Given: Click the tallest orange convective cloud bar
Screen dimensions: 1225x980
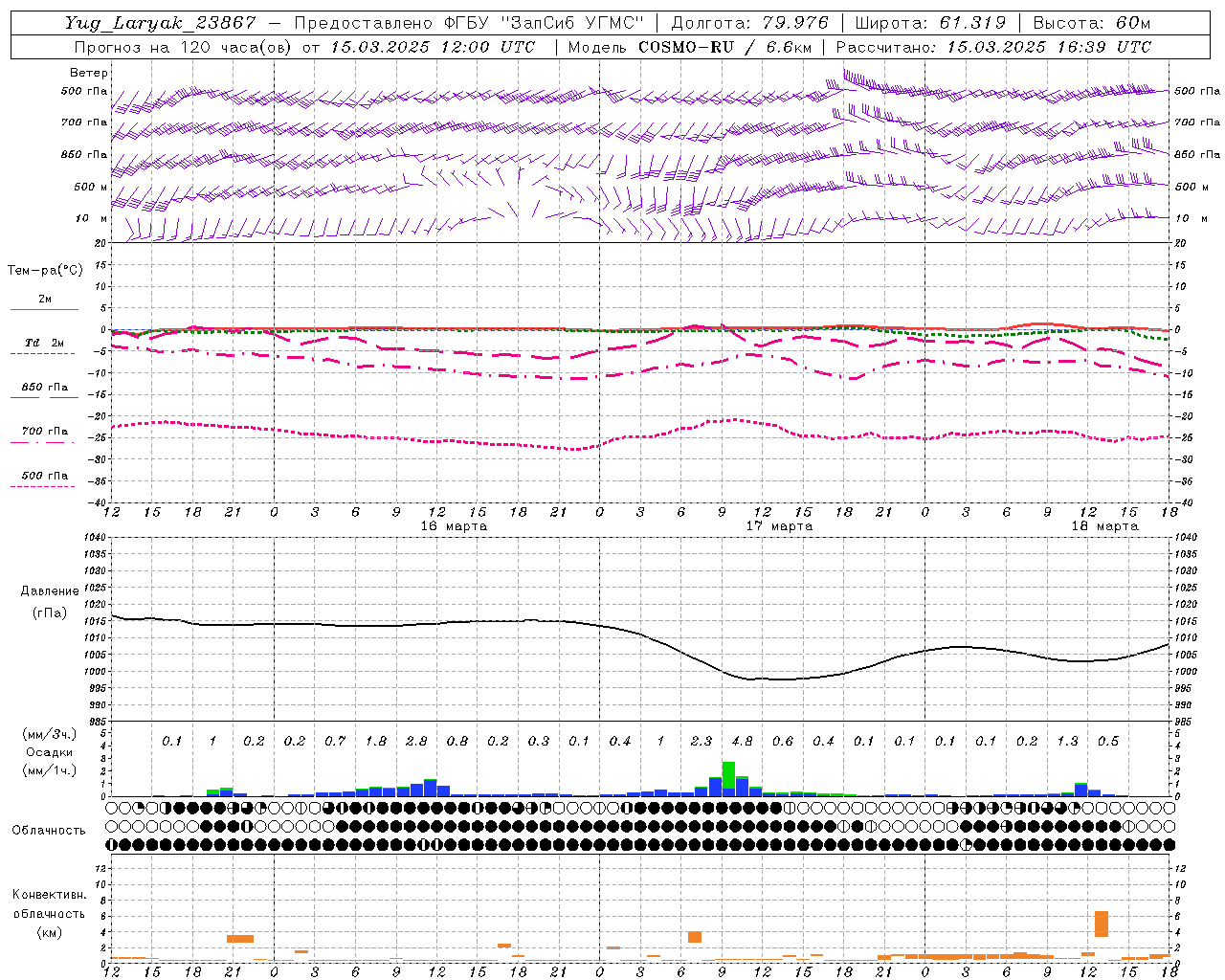Looking at the screenshot, I should tap(1102, 924).
